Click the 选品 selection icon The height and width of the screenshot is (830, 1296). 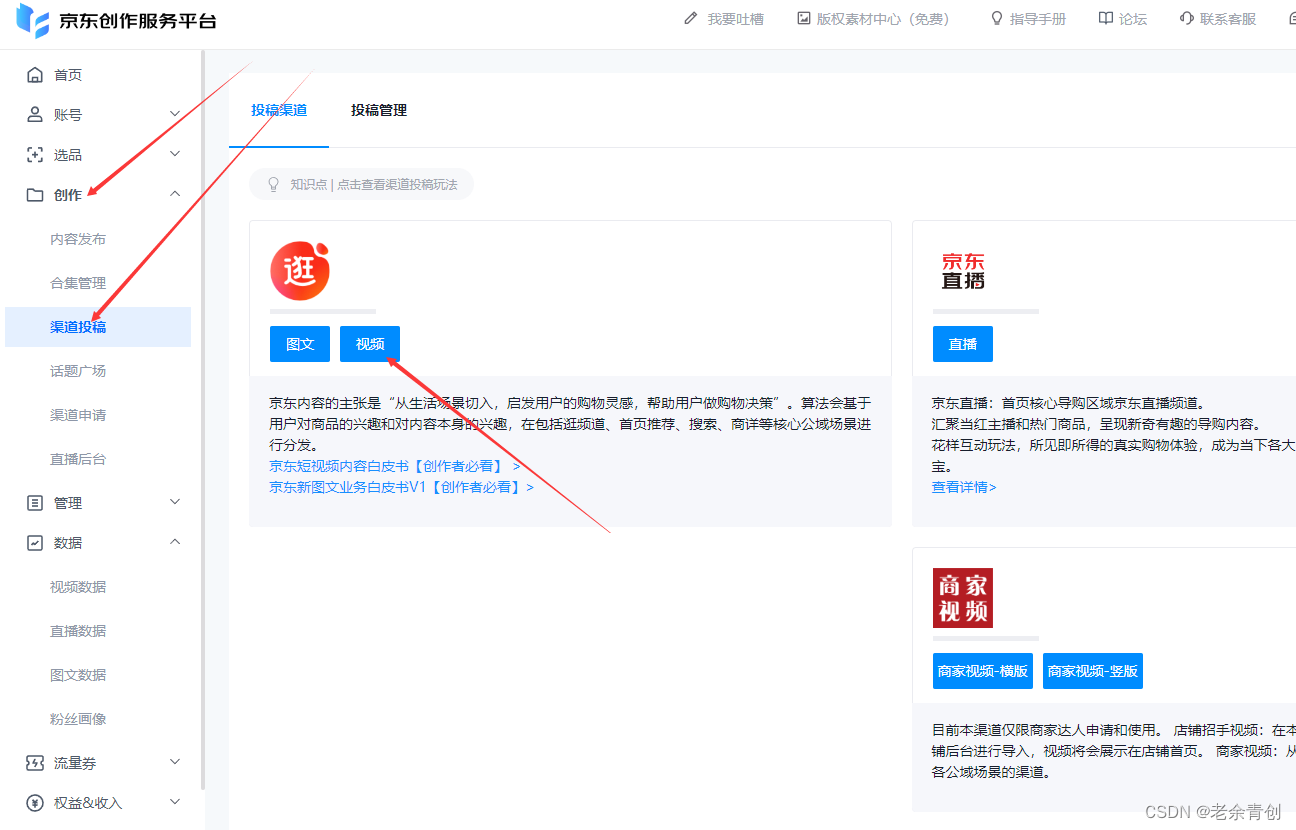pyautogui.click(x=35, y=155)
